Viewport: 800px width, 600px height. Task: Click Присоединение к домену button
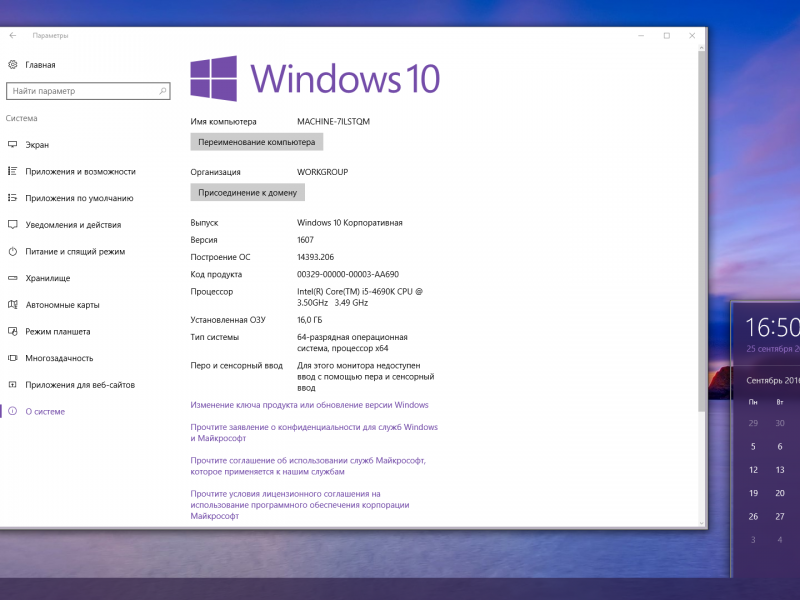(247, 192)
